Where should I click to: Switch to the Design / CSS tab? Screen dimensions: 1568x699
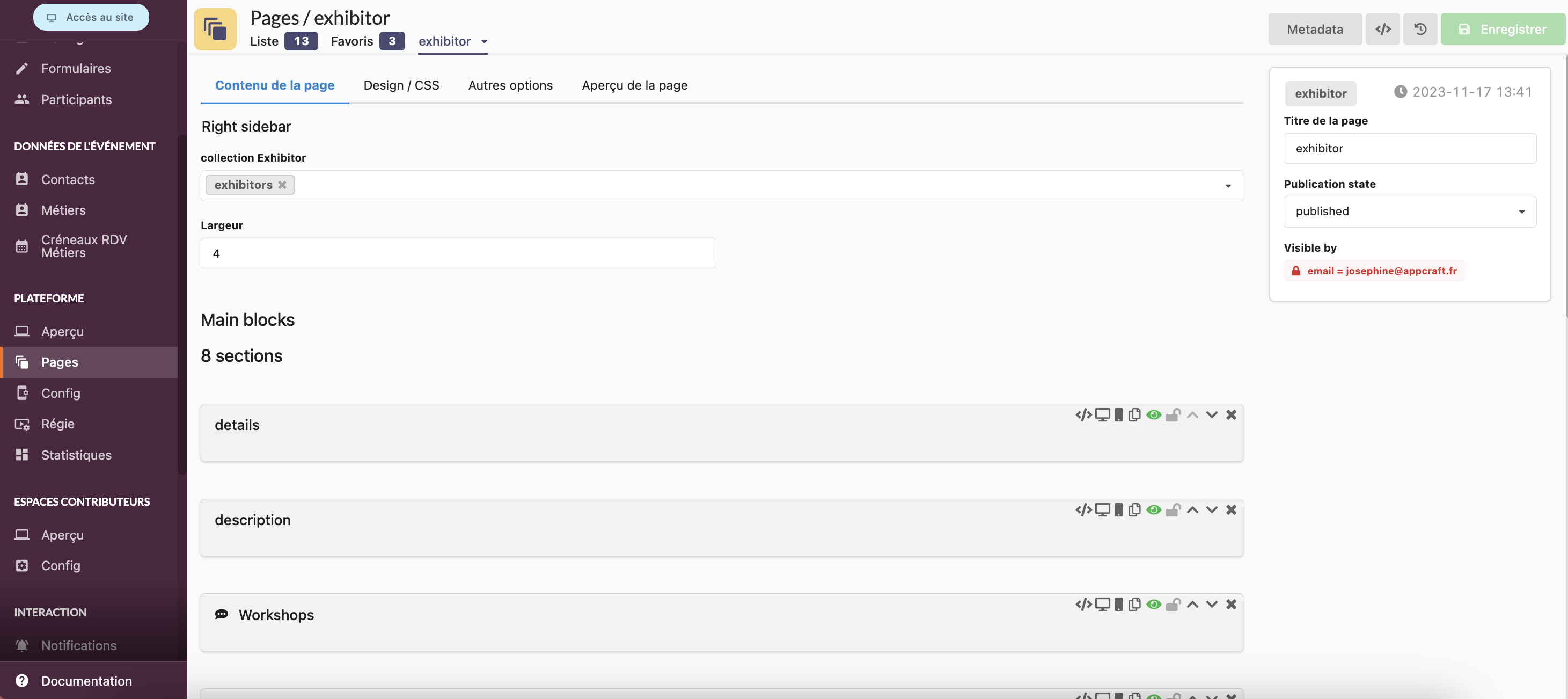coord(401,85)
